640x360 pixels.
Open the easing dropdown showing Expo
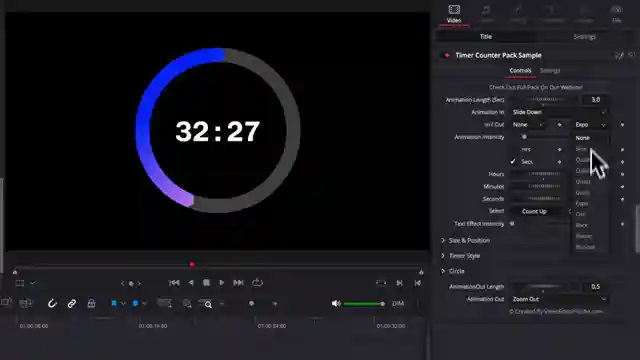tap(591, 124)
